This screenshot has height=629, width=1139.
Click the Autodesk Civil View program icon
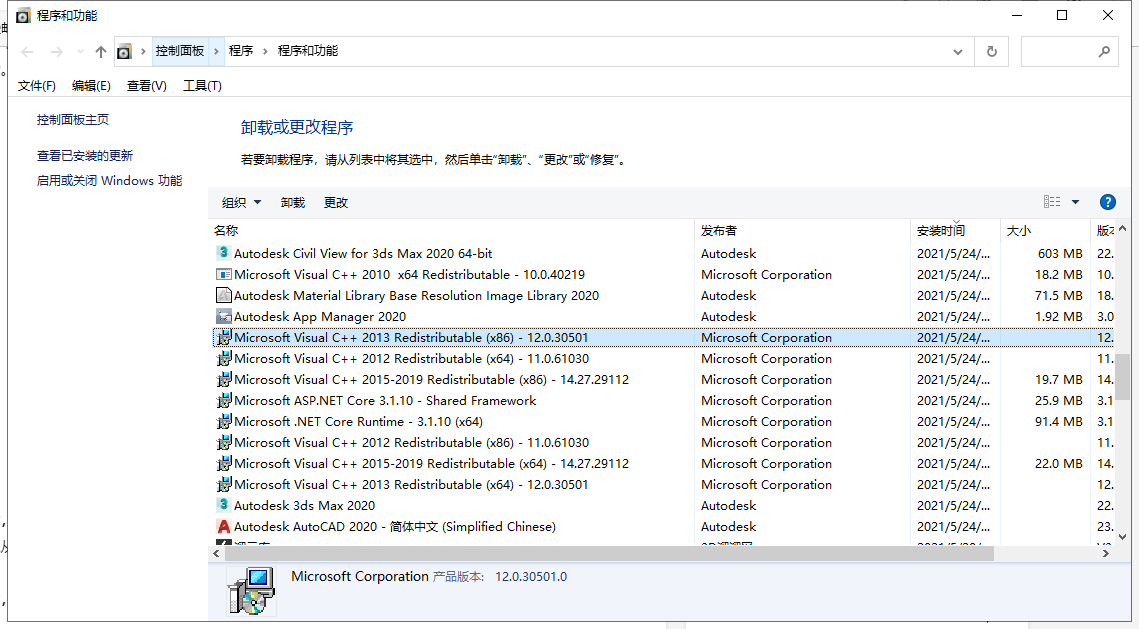pos(224,253)
